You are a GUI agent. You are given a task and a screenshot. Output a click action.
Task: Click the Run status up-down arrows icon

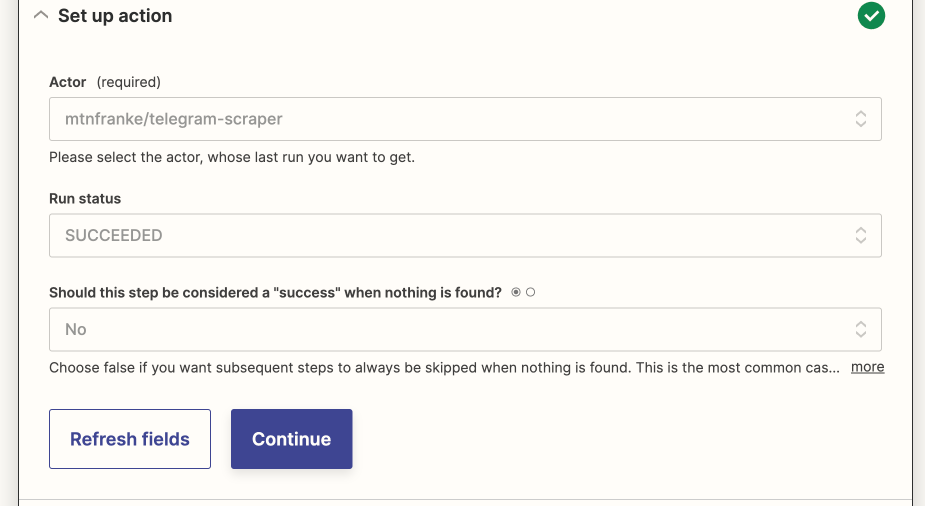861,235
